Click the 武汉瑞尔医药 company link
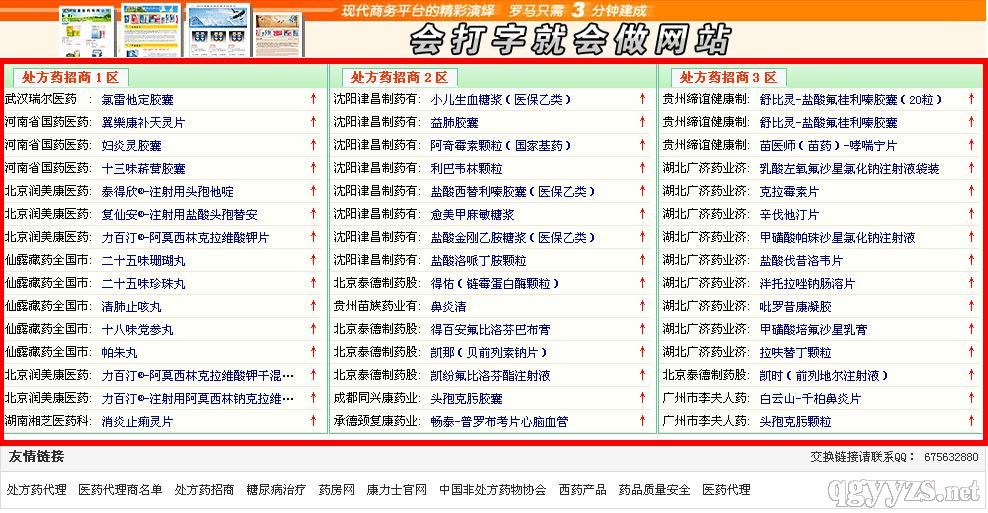The width and height of the screenshot is (988, 513). [40, 99]
